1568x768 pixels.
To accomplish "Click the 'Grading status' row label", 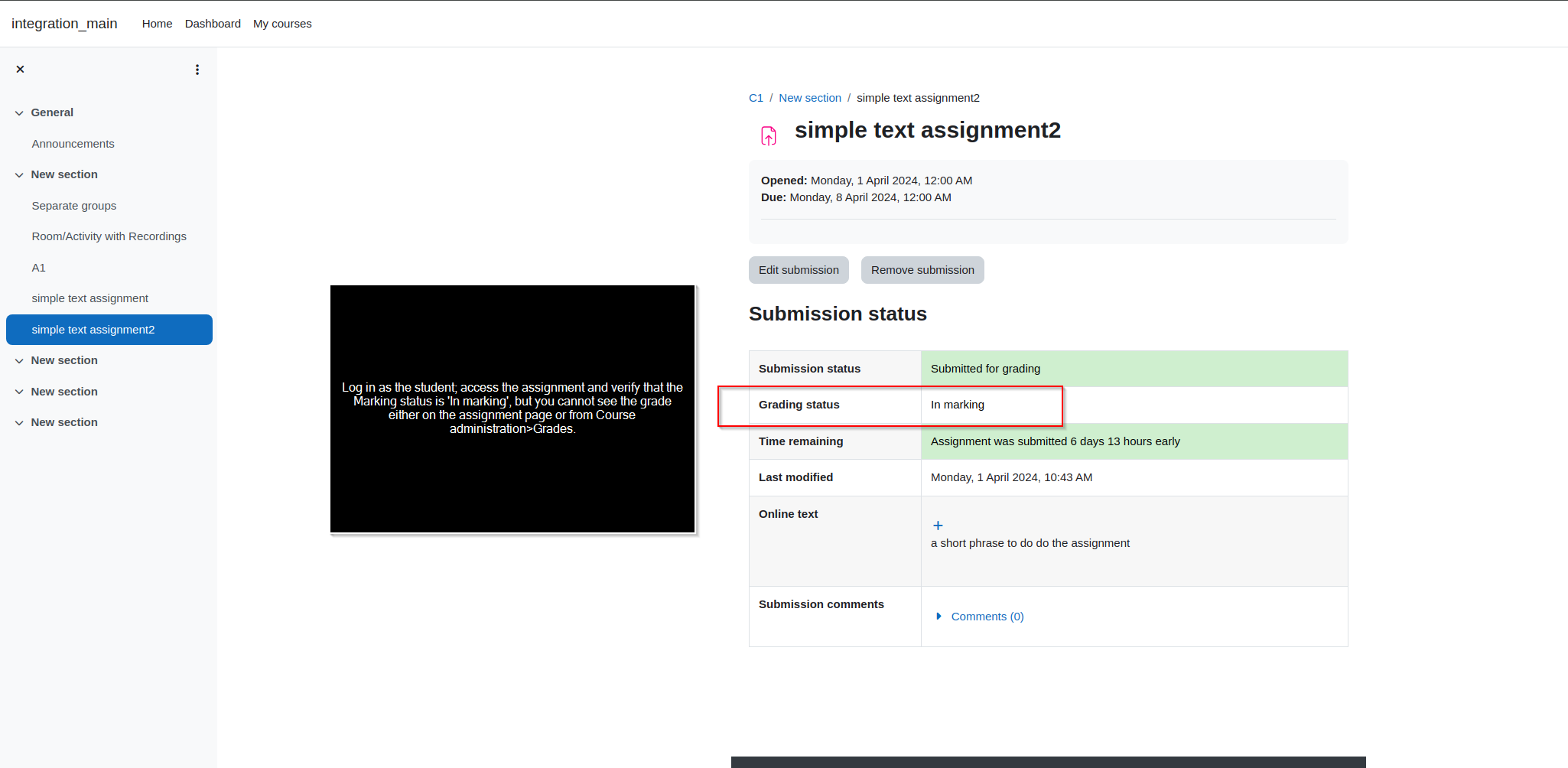I will 799,405.
